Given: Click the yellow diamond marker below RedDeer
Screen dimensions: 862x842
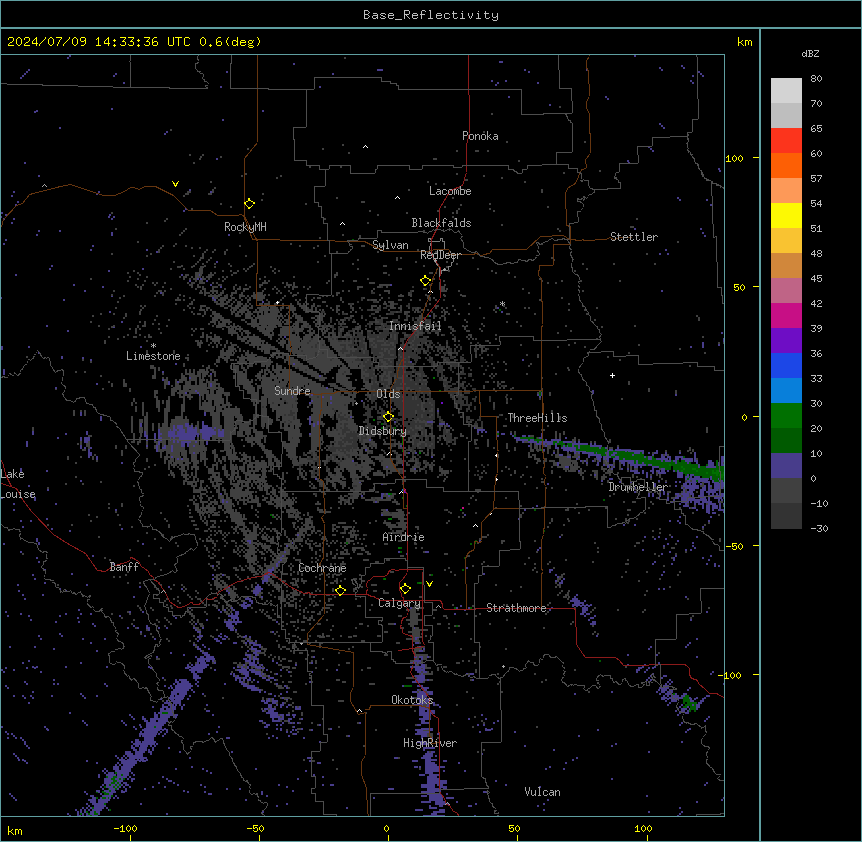Looking at the screenshot, I should point(426,281).
